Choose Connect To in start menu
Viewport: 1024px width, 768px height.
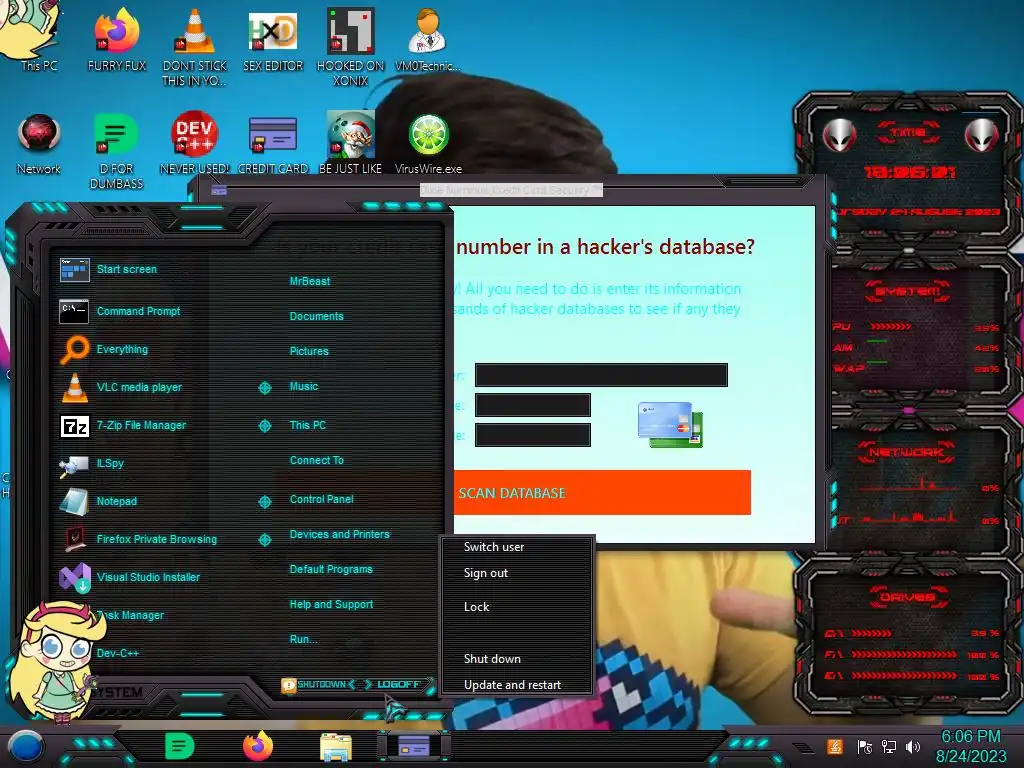316,460
